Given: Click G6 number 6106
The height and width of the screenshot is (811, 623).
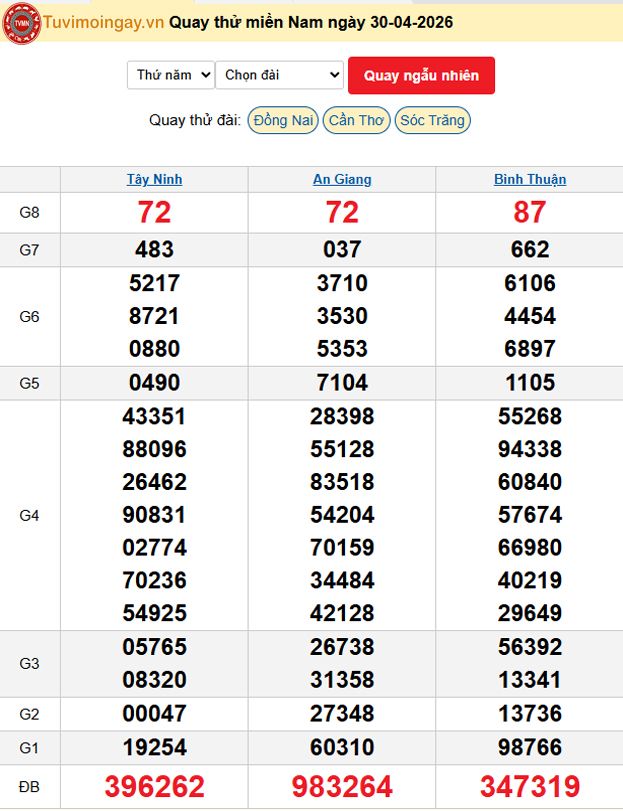Looking at the screenshot, I should 530,283.
